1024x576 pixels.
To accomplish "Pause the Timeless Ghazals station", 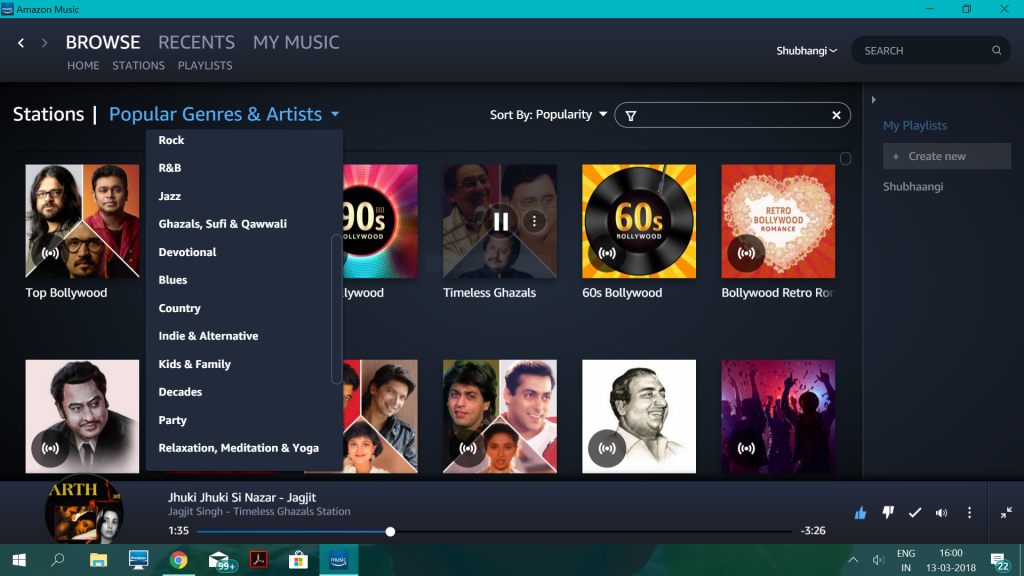I will 501,221.
